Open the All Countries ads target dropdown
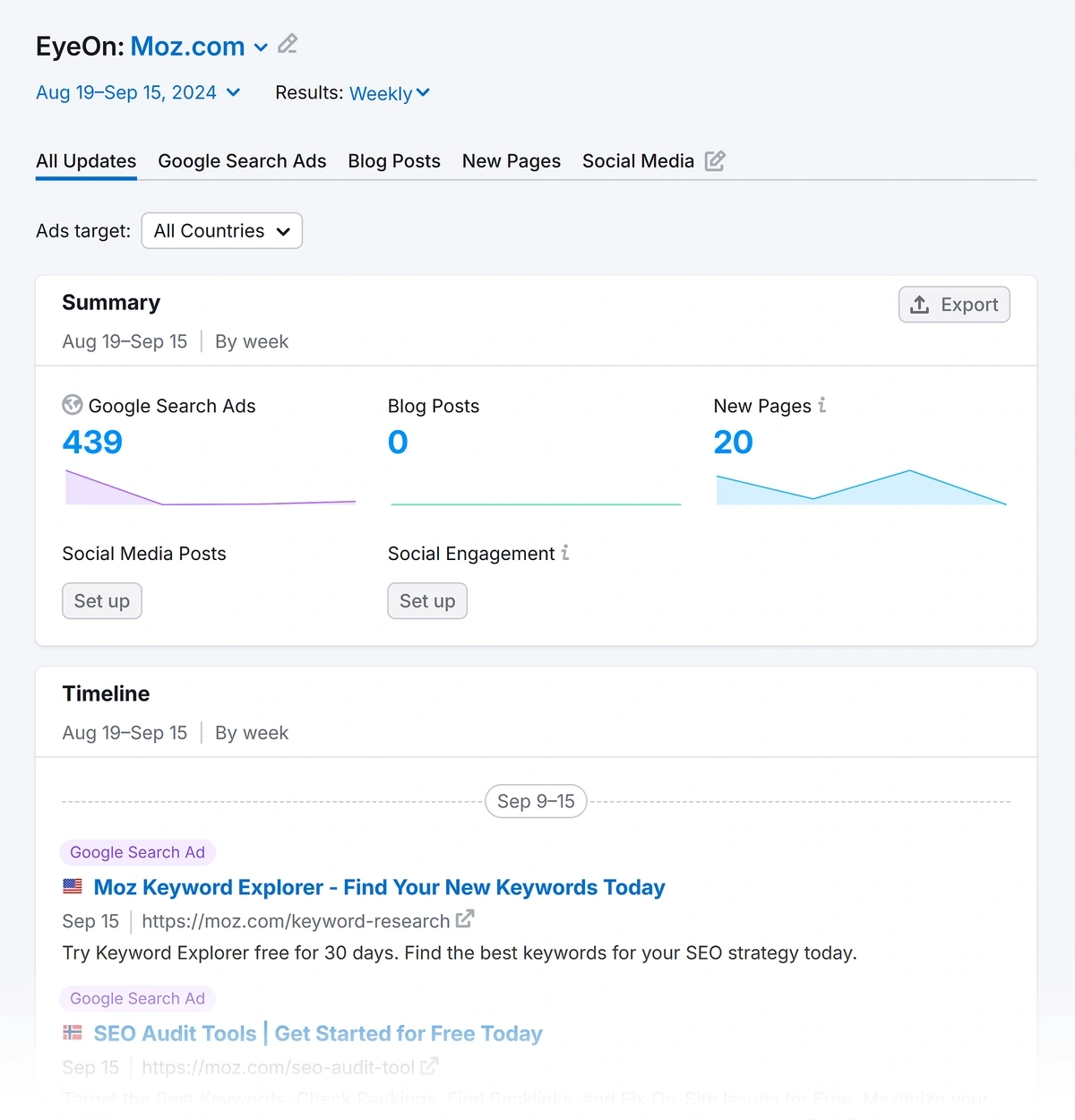Screen dimensions: 1075x1120 point(222,231)
